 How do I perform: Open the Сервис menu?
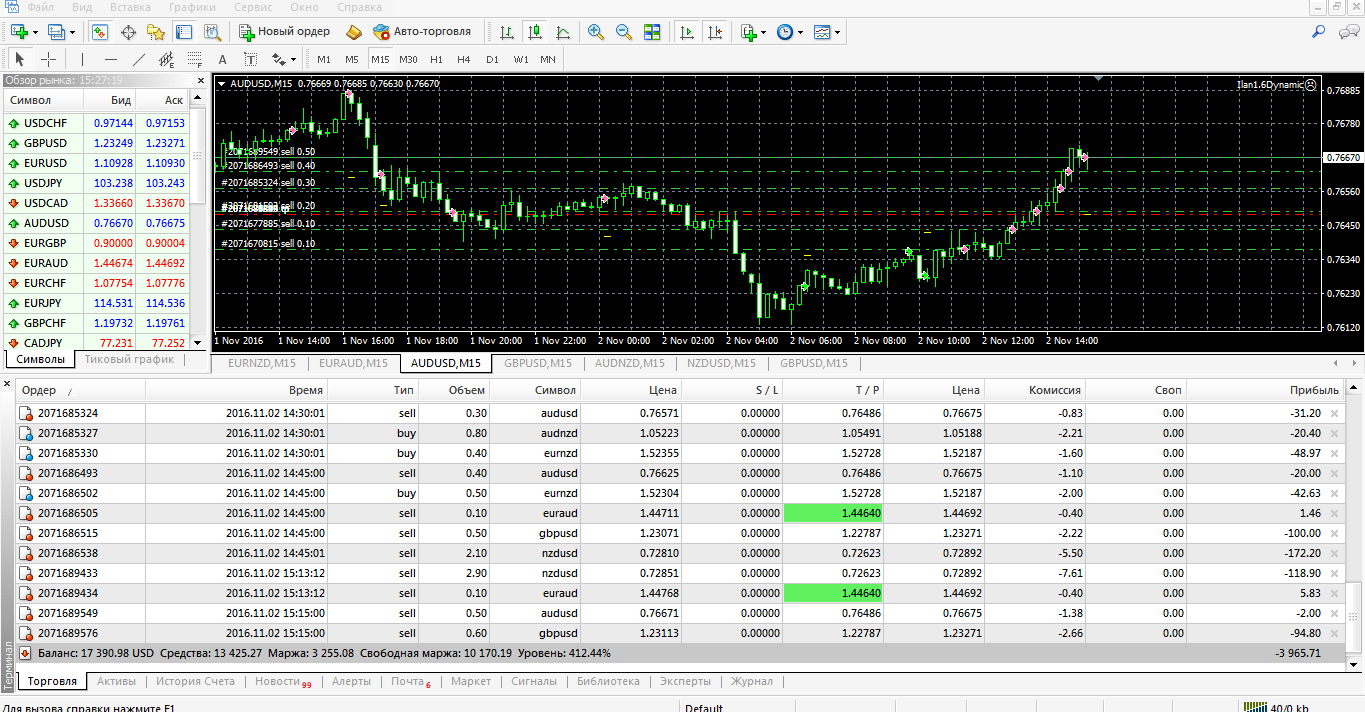click(253, 7)
